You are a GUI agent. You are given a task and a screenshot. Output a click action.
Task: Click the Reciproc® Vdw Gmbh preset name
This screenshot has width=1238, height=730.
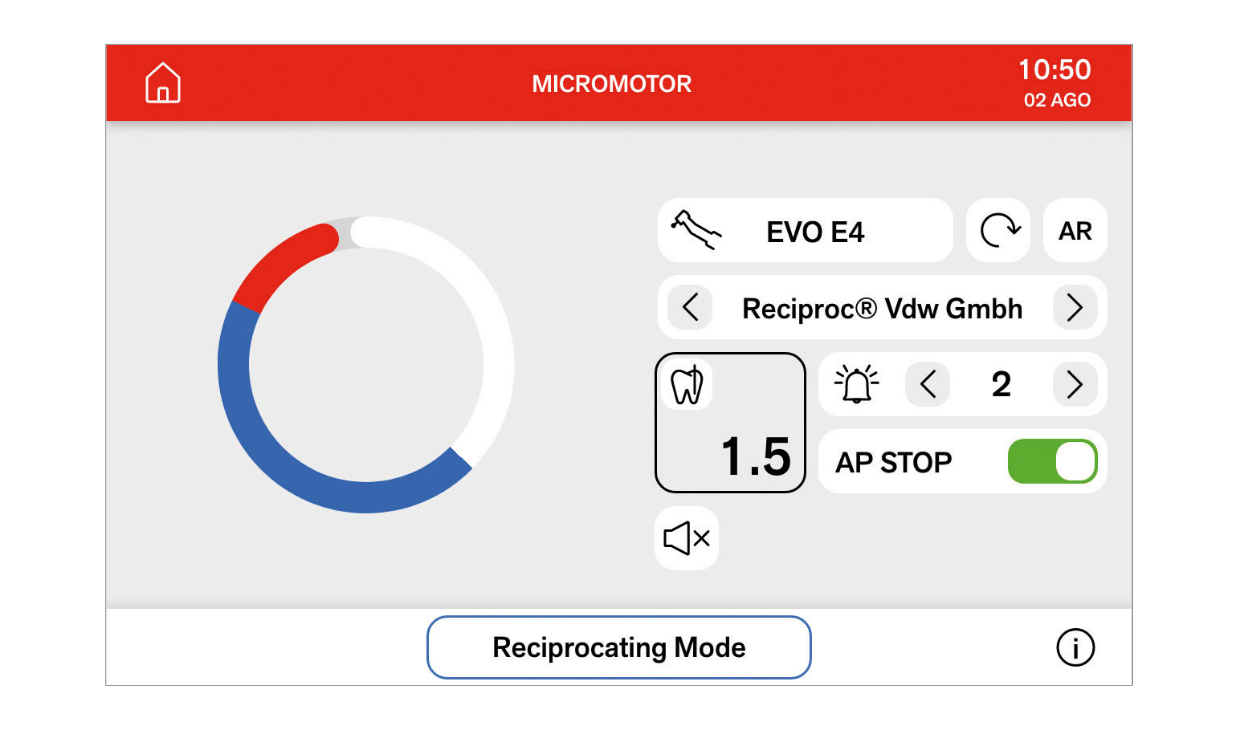click(882, 309)
